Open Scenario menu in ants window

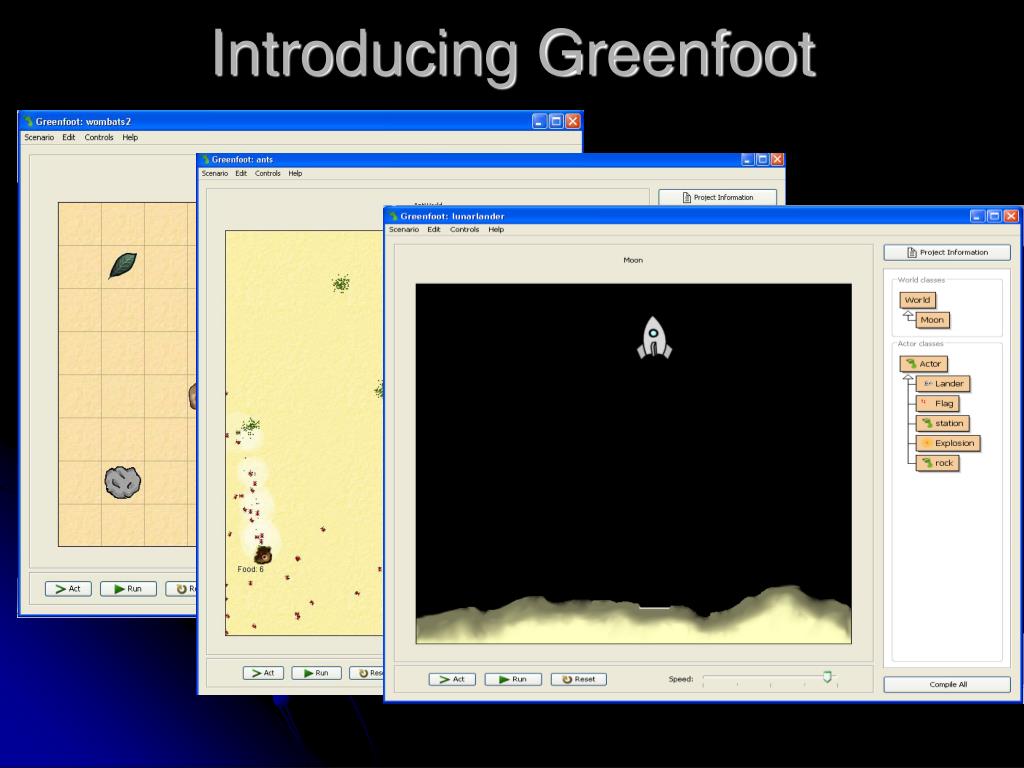coord(215,173)
